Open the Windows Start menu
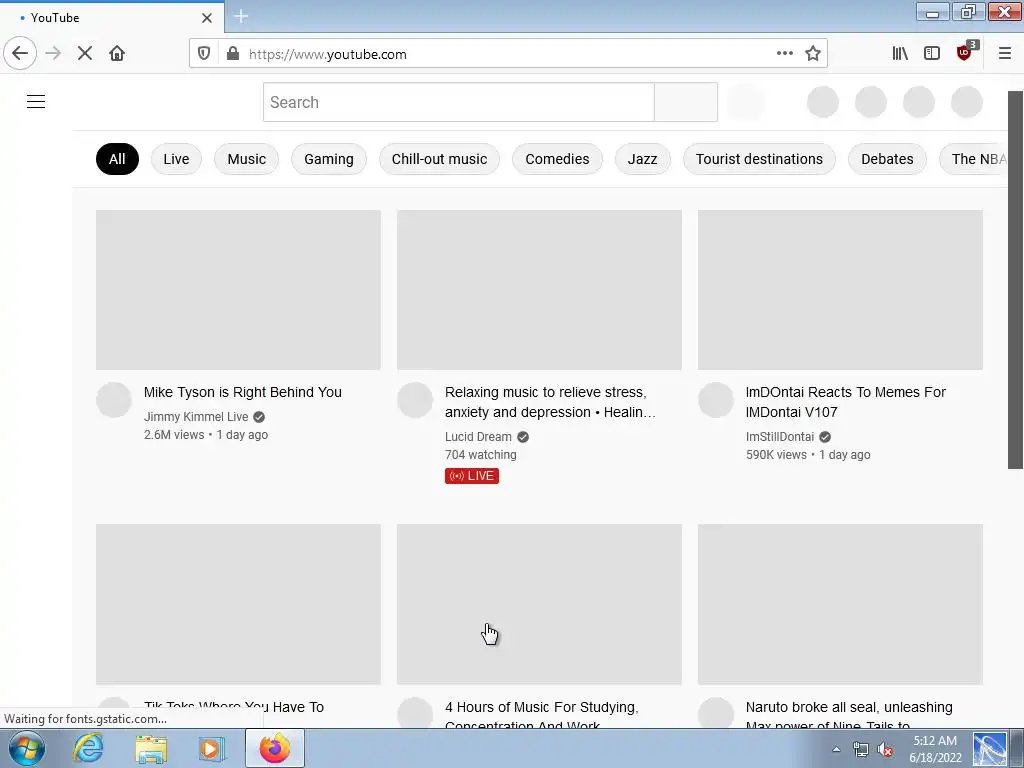 [x=26, y=748]
